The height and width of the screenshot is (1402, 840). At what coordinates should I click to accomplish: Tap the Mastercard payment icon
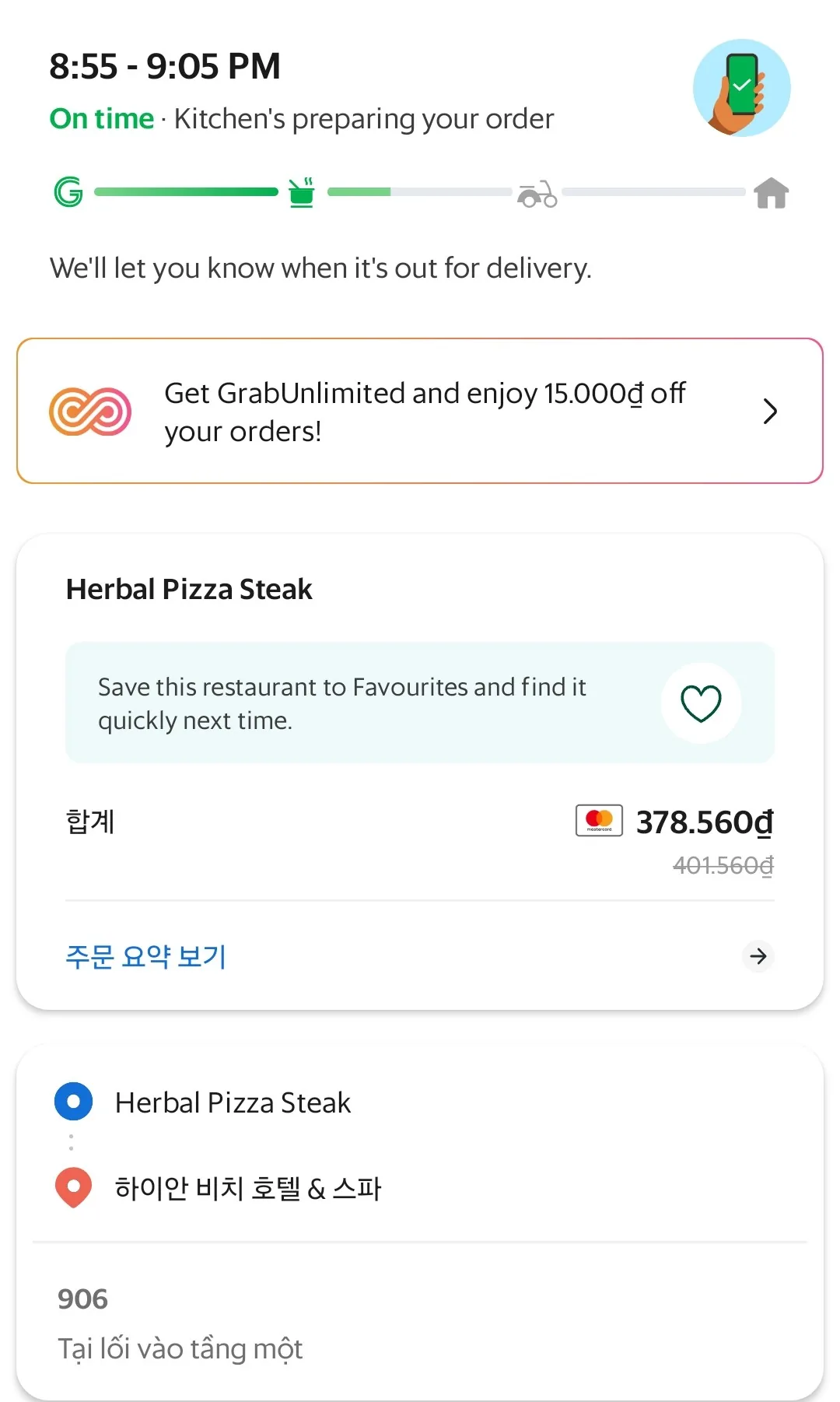(599, 820)
